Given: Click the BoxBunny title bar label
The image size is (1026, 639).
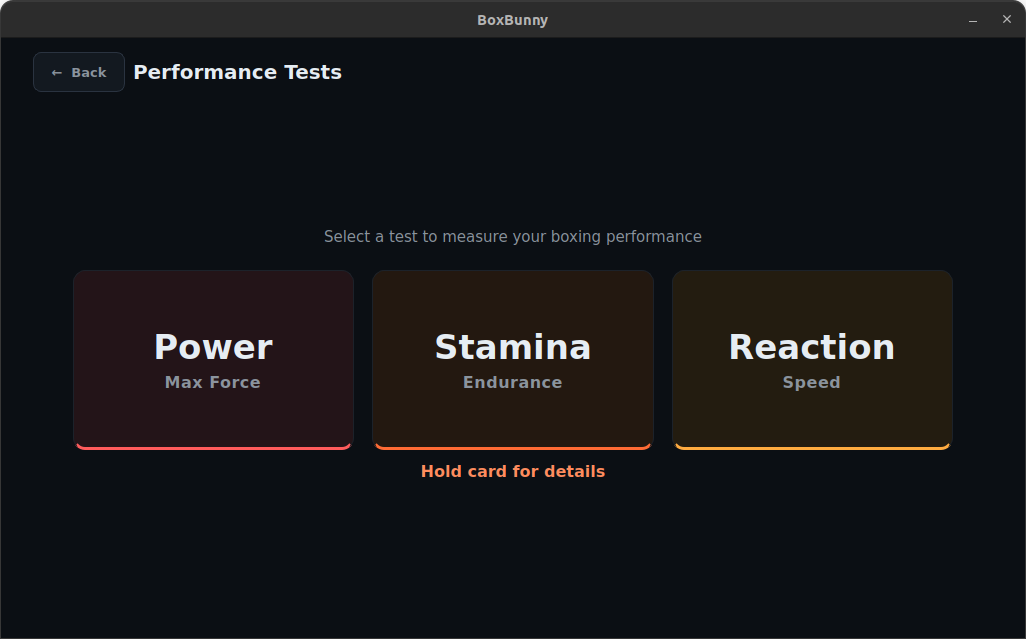Looking at the screenshot, I should click(513, 19).
